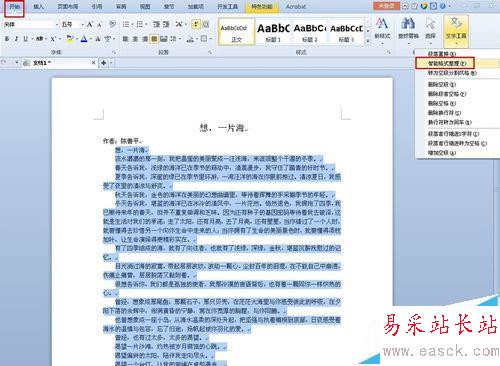The width and height of the screenshot is (500, 366).
Task: Increase paragraph indent
Action: [x=166, y=24]
